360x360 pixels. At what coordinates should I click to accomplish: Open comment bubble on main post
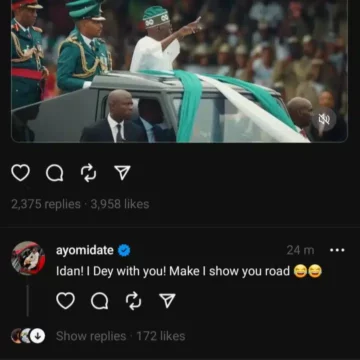54,173
